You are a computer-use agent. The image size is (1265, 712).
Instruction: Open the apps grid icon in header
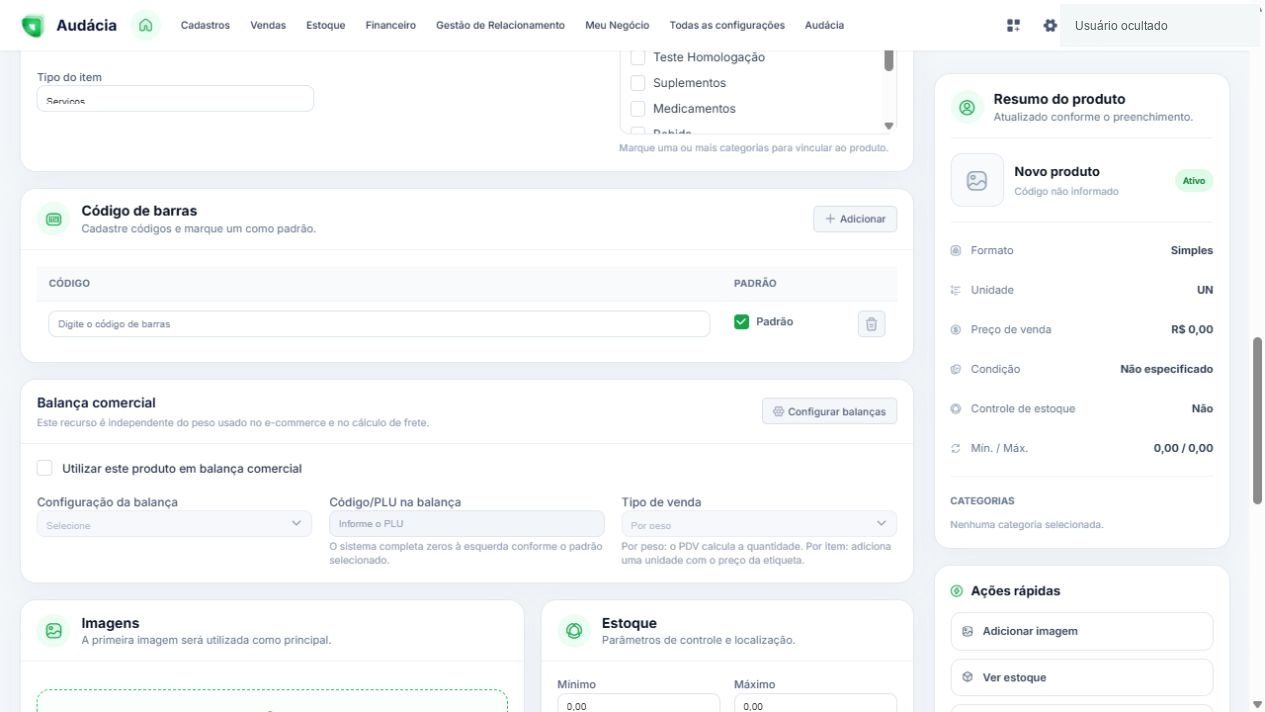click(x=1014, y=25)
